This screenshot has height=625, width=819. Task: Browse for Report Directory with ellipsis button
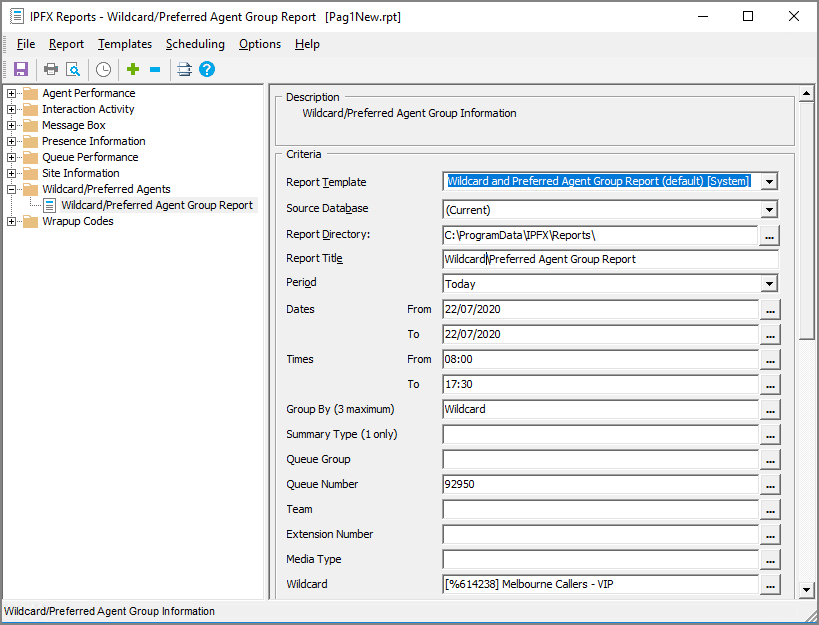769,236
